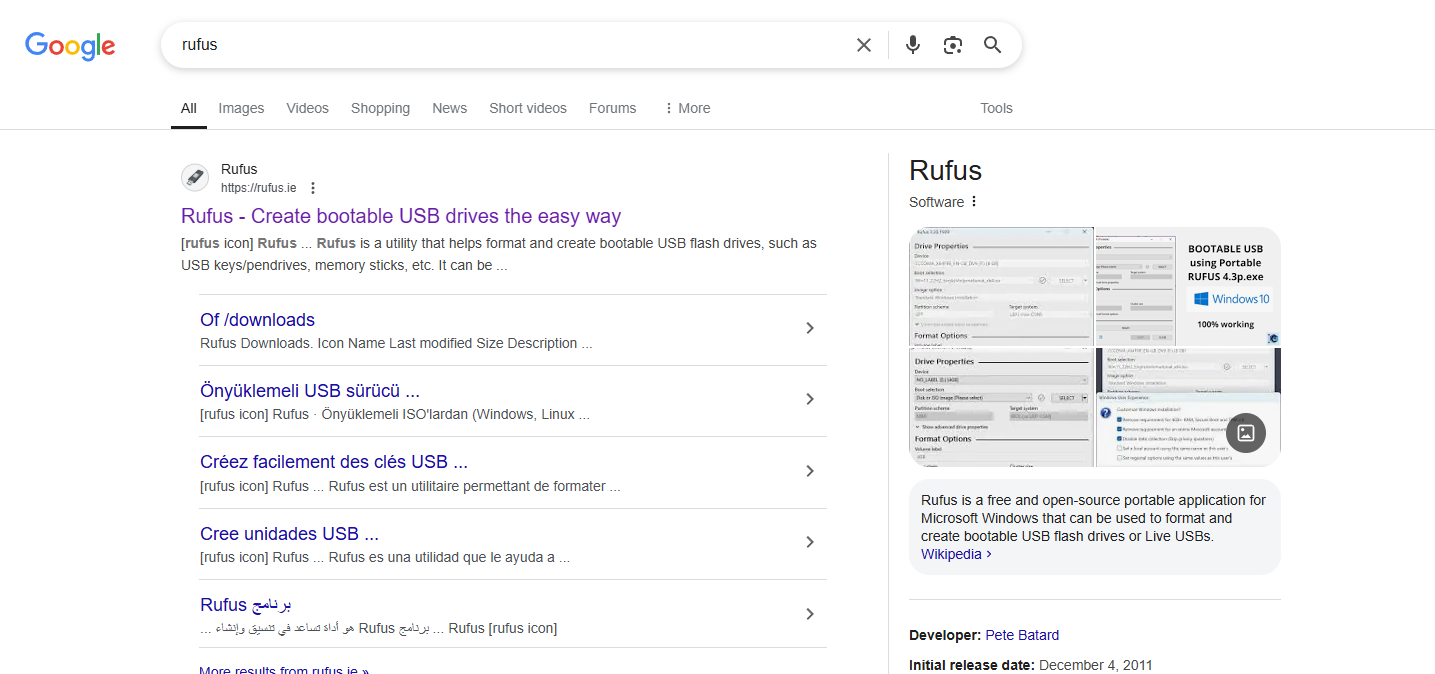This screenshot has height=674, width=1435.
Task: Switch to the Short videos tab
Action: click(x=528, y=108)
